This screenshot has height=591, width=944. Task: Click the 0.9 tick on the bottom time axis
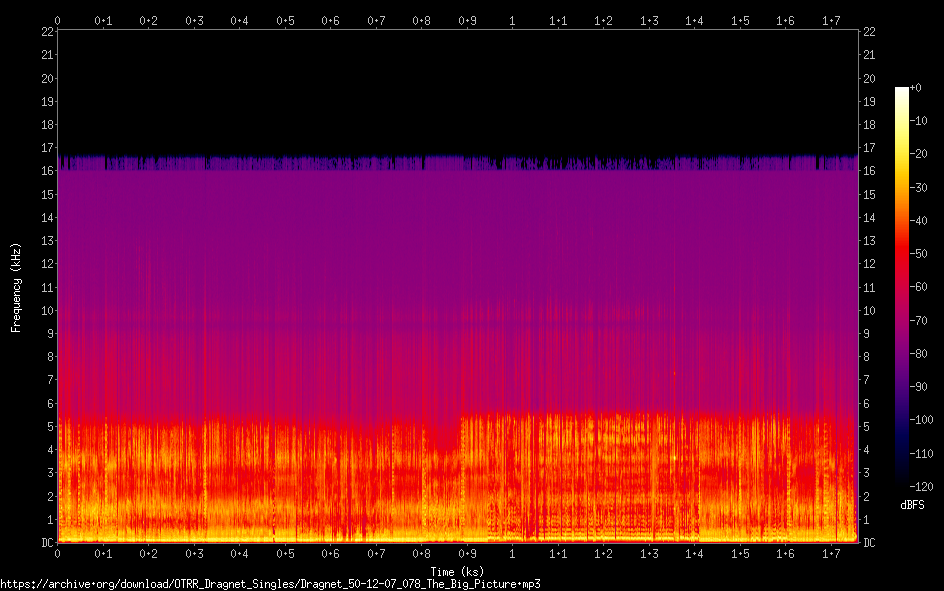coord(467,553)
